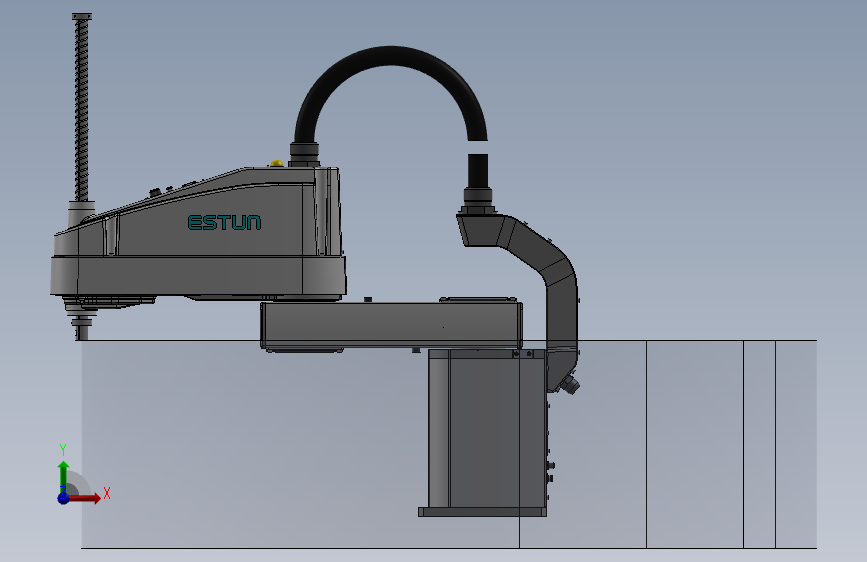Click the green Y axis arrow of triad
Viewport: 867px width, 562px height.
64,476
